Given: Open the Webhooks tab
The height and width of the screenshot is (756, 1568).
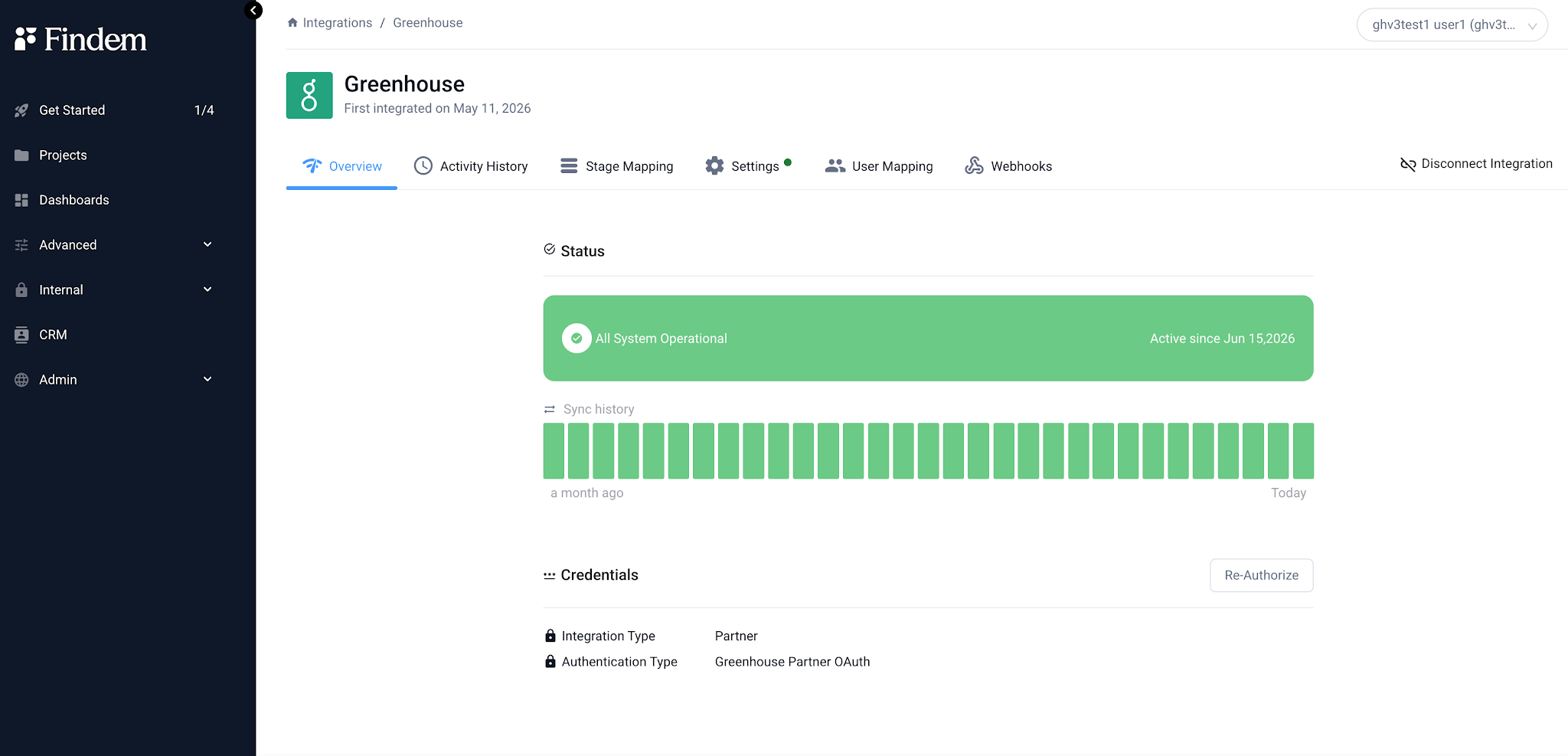Looking at the screenshot, I should pos(1008,166).
